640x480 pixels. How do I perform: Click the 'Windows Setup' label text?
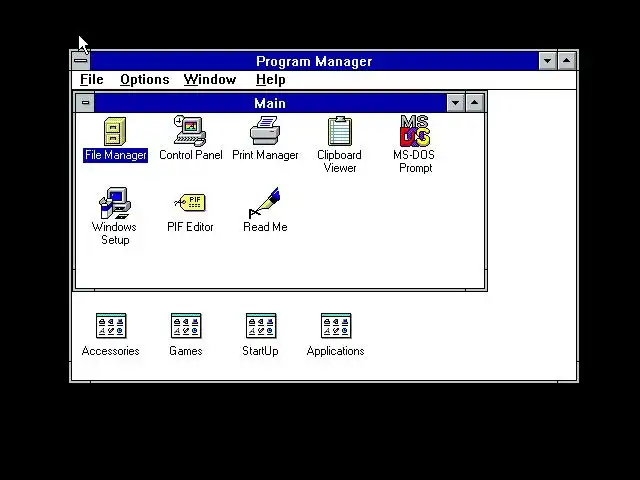[114, 233]
